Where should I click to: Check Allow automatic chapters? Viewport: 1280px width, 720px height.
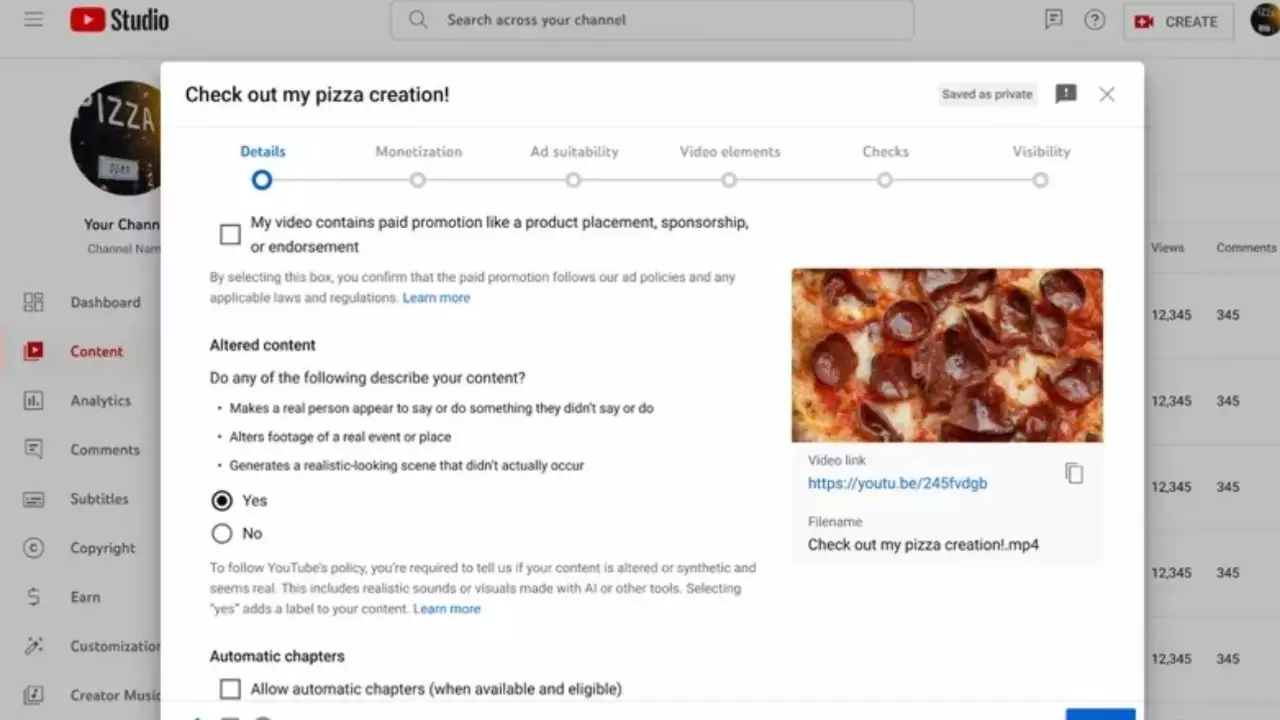230,689
